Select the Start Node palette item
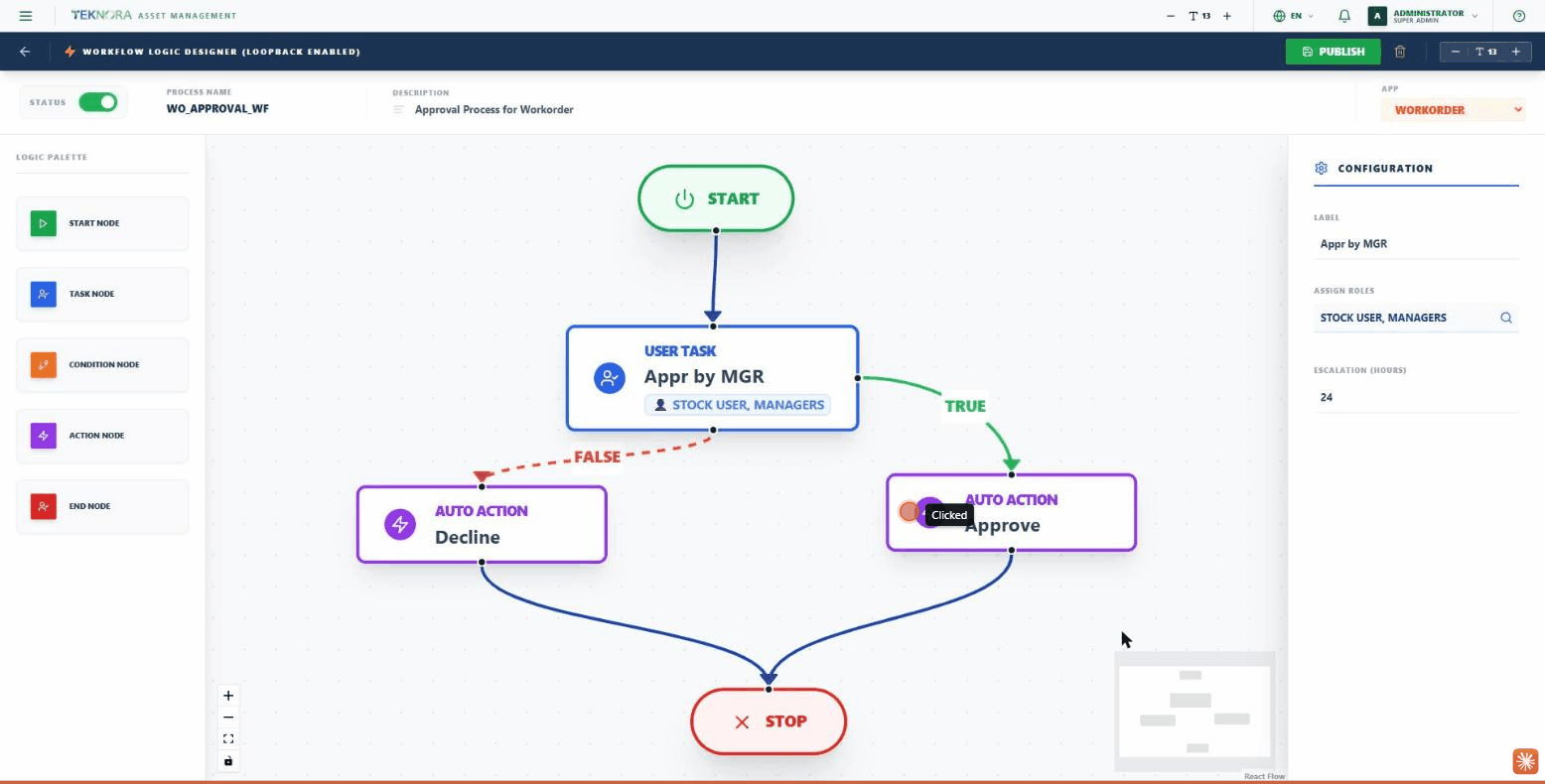The height and width of the screenshot is (784, 1545). 102,223
